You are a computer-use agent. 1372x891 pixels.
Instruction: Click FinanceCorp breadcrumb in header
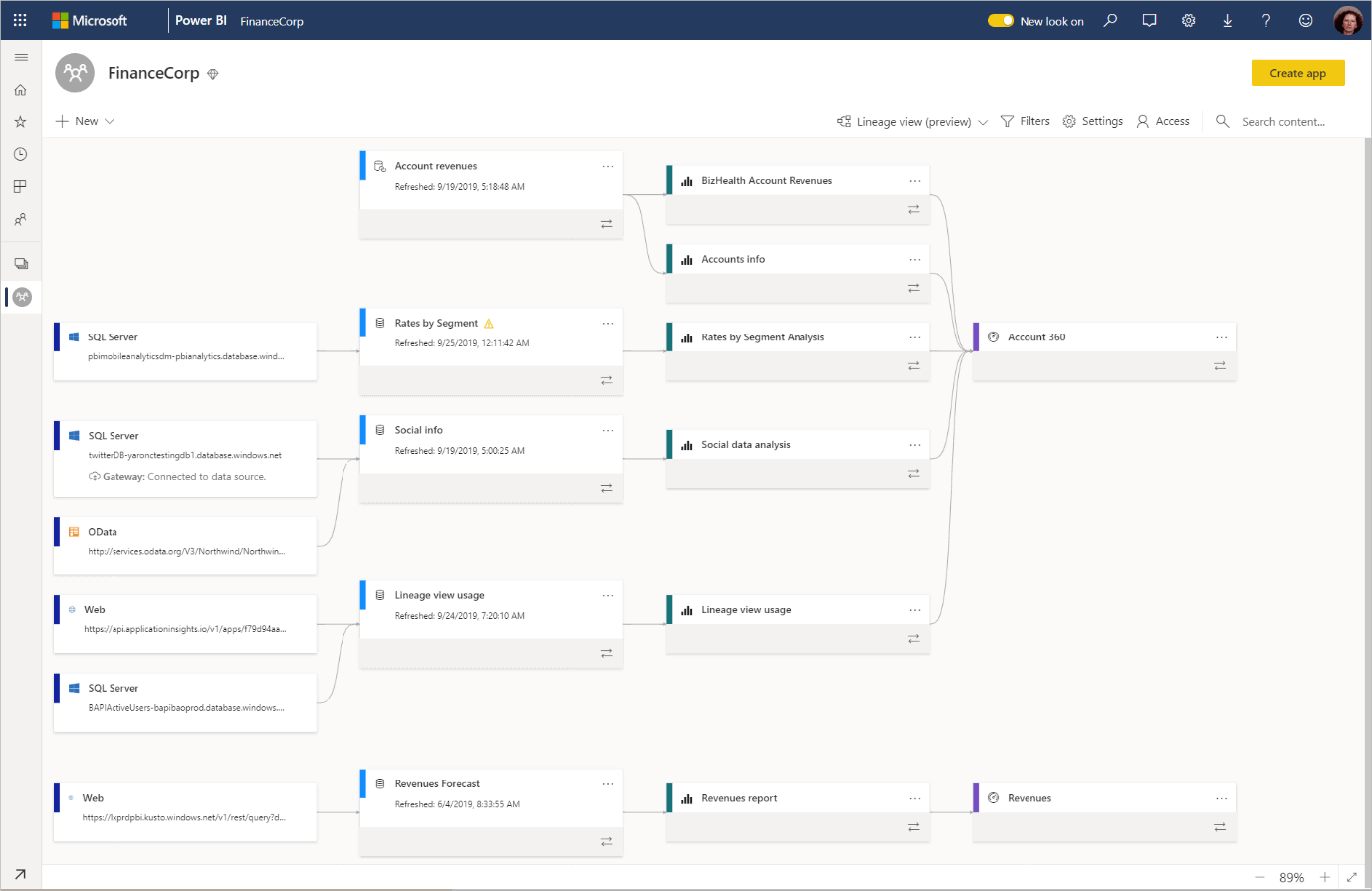click(272, 21)
